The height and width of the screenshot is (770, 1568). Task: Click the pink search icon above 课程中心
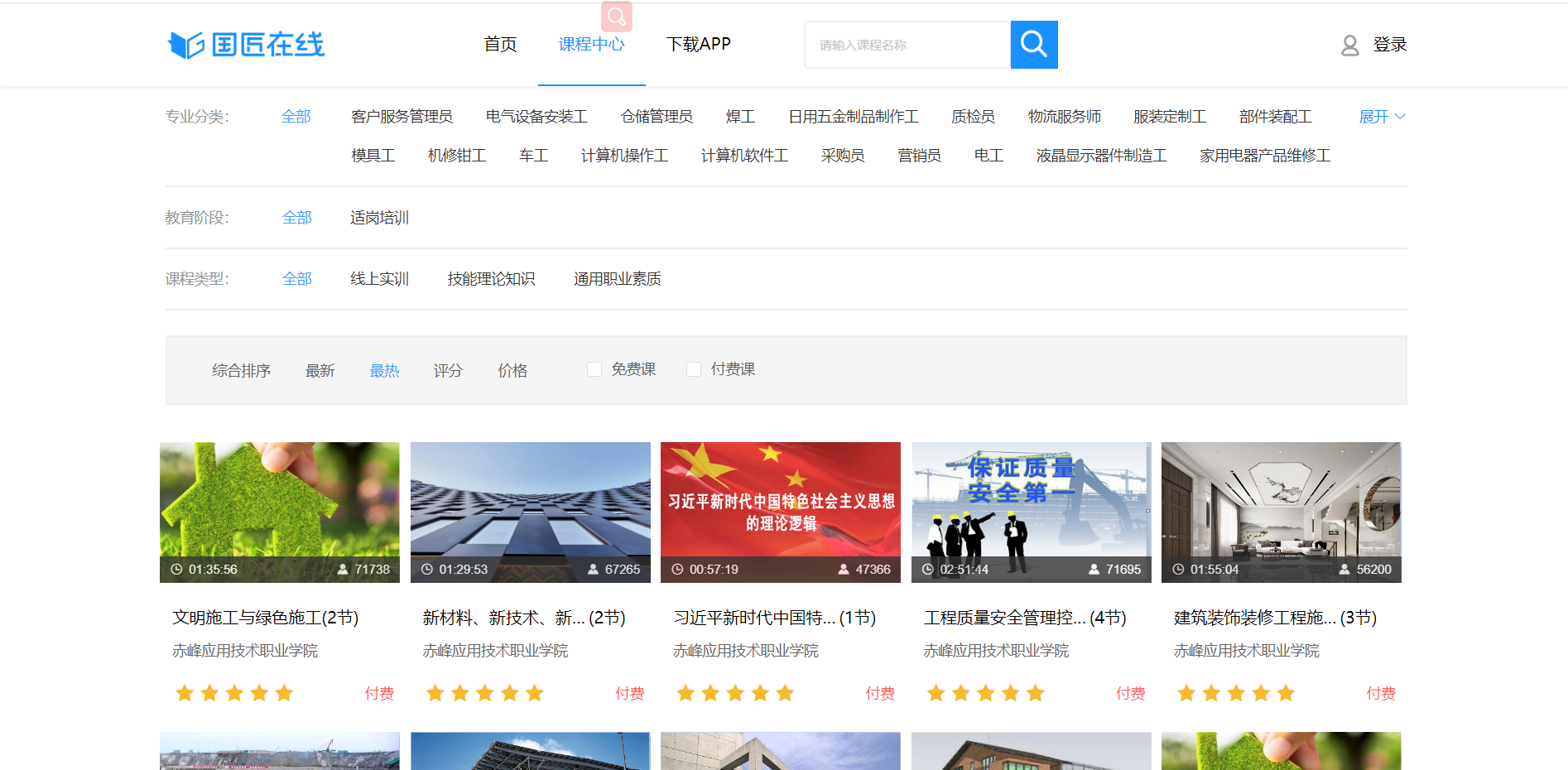[617, 17]
